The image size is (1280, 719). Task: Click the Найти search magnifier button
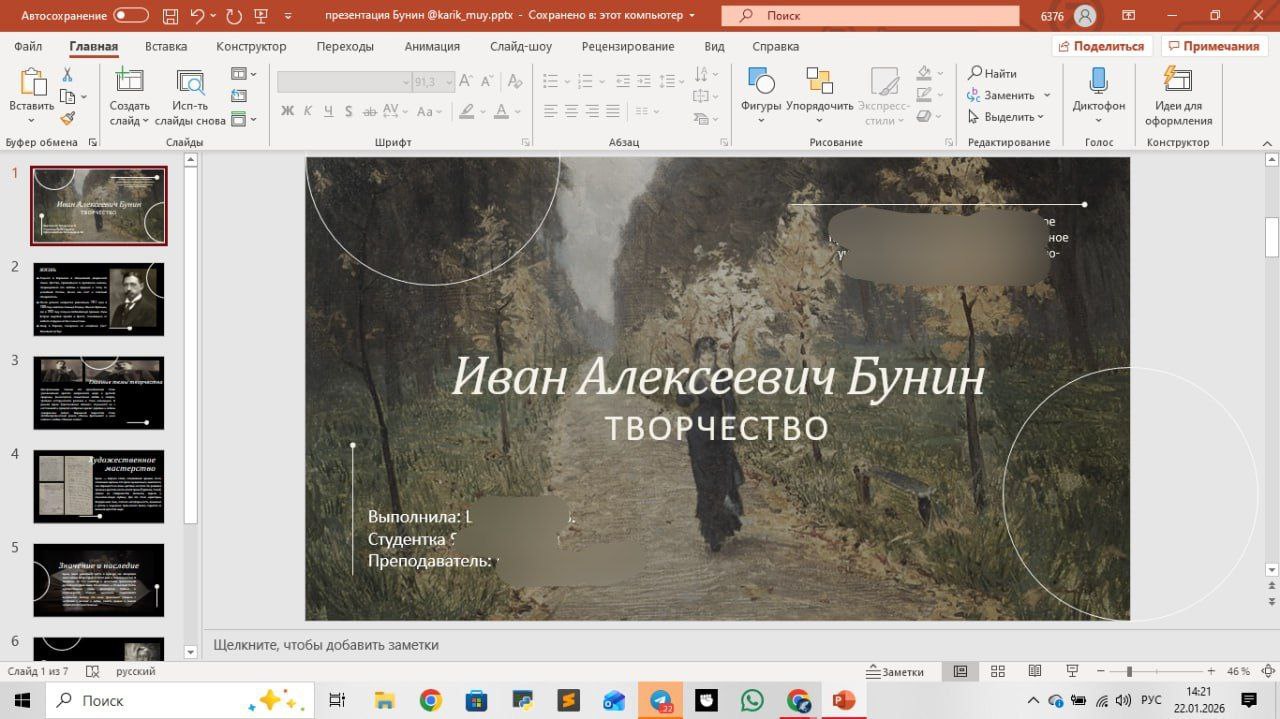tap(992, 73)
